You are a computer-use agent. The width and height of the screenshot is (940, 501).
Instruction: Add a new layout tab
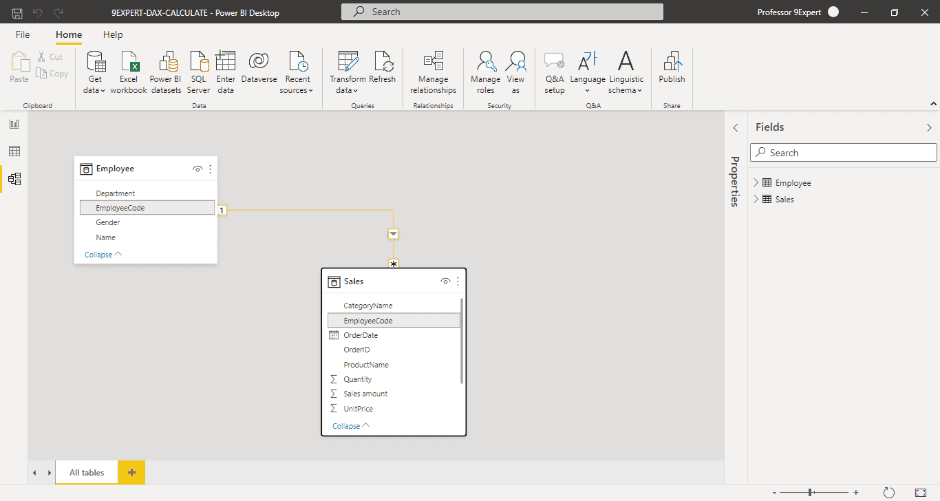coord(131,472)
